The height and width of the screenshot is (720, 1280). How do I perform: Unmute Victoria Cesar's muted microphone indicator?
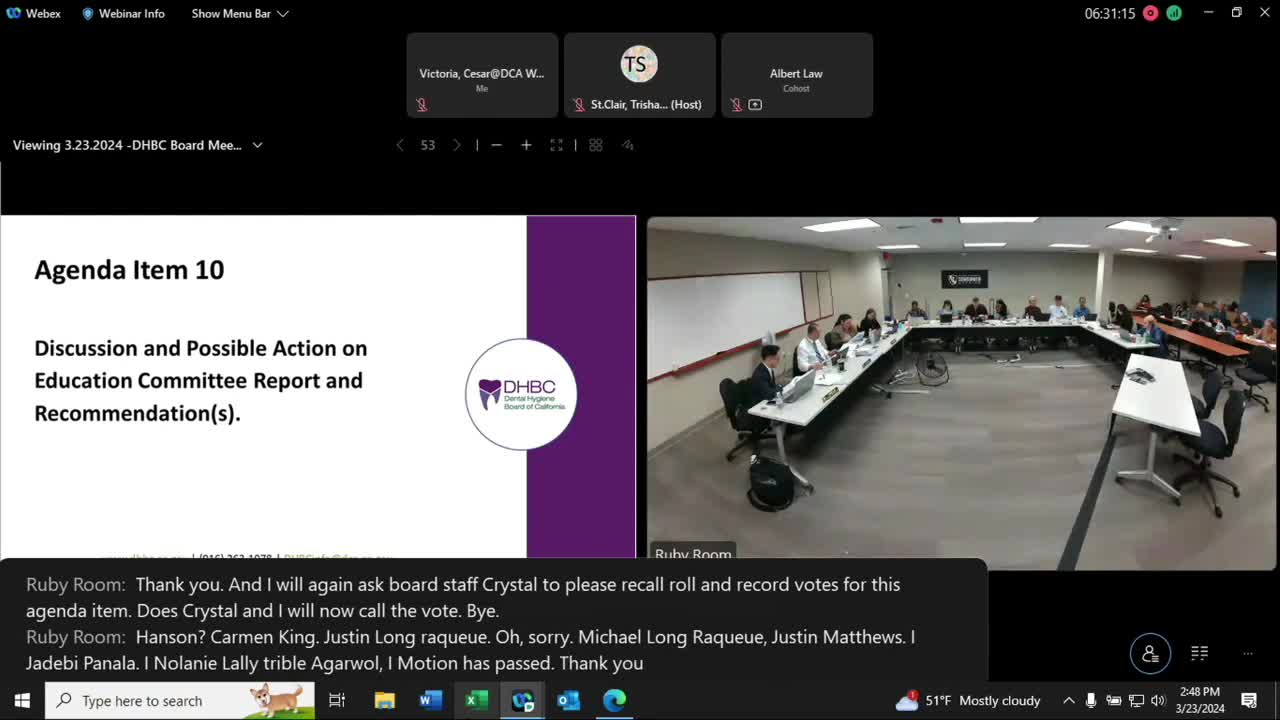click(x=422, y=104)
